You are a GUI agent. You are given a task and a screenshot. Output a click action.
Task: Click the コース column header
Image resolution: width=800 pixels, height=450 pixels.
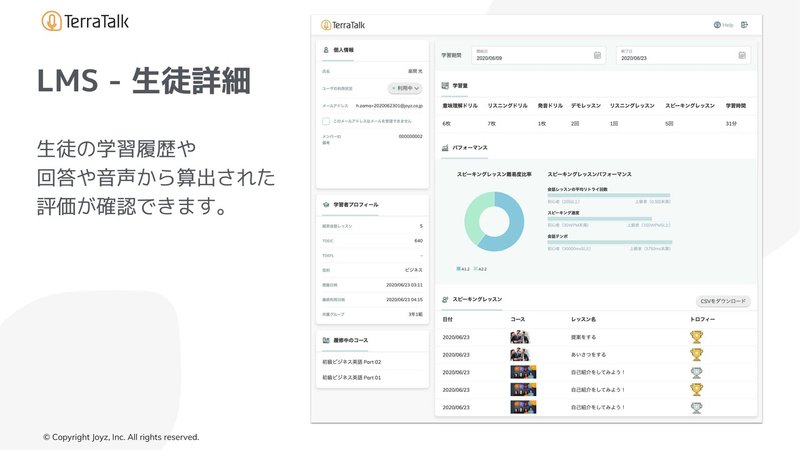click(517, 319)
